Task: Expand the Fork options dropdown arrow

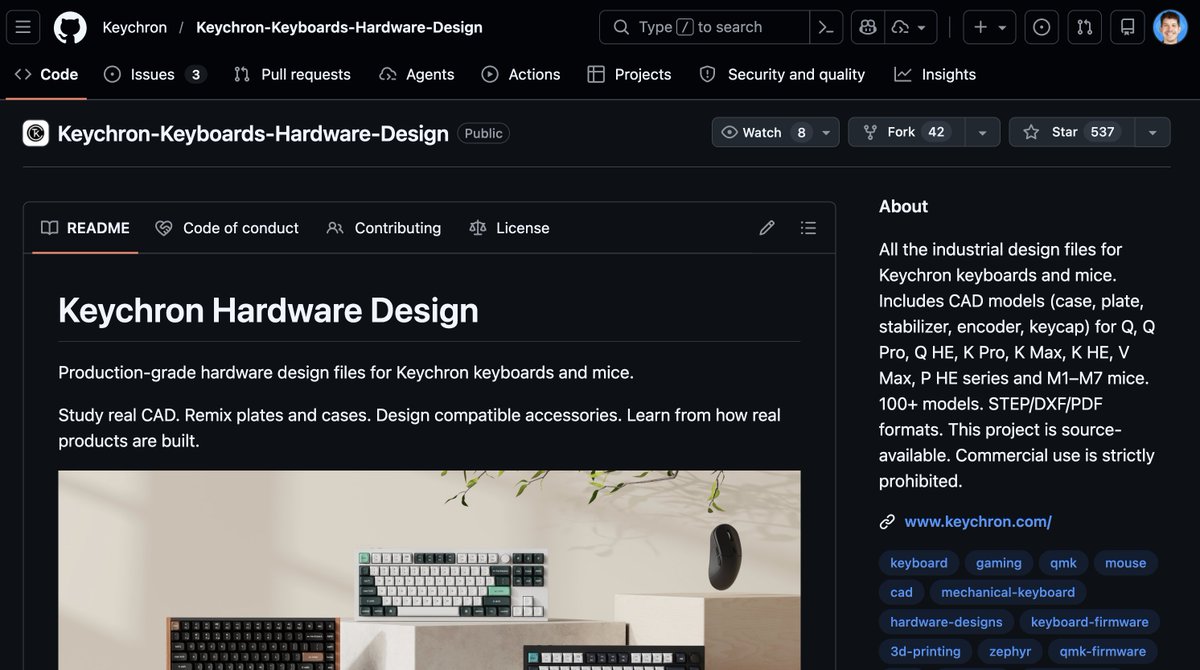Action: 983,132
